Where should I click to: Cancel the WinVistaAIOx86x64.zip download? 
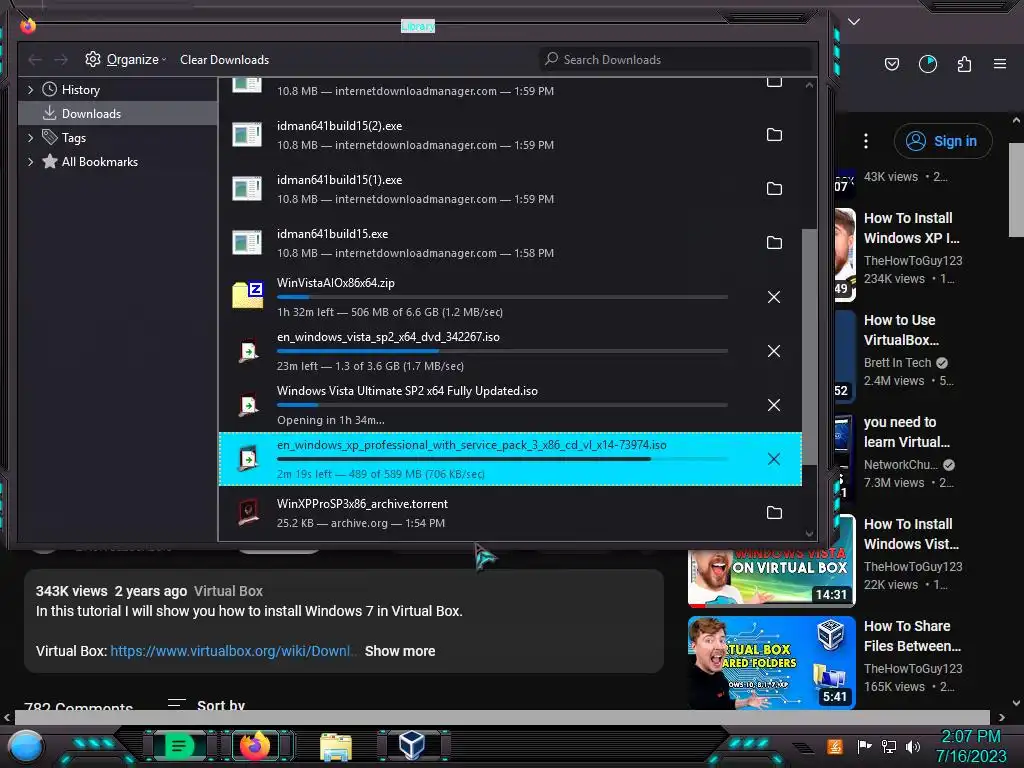point(774,297)
